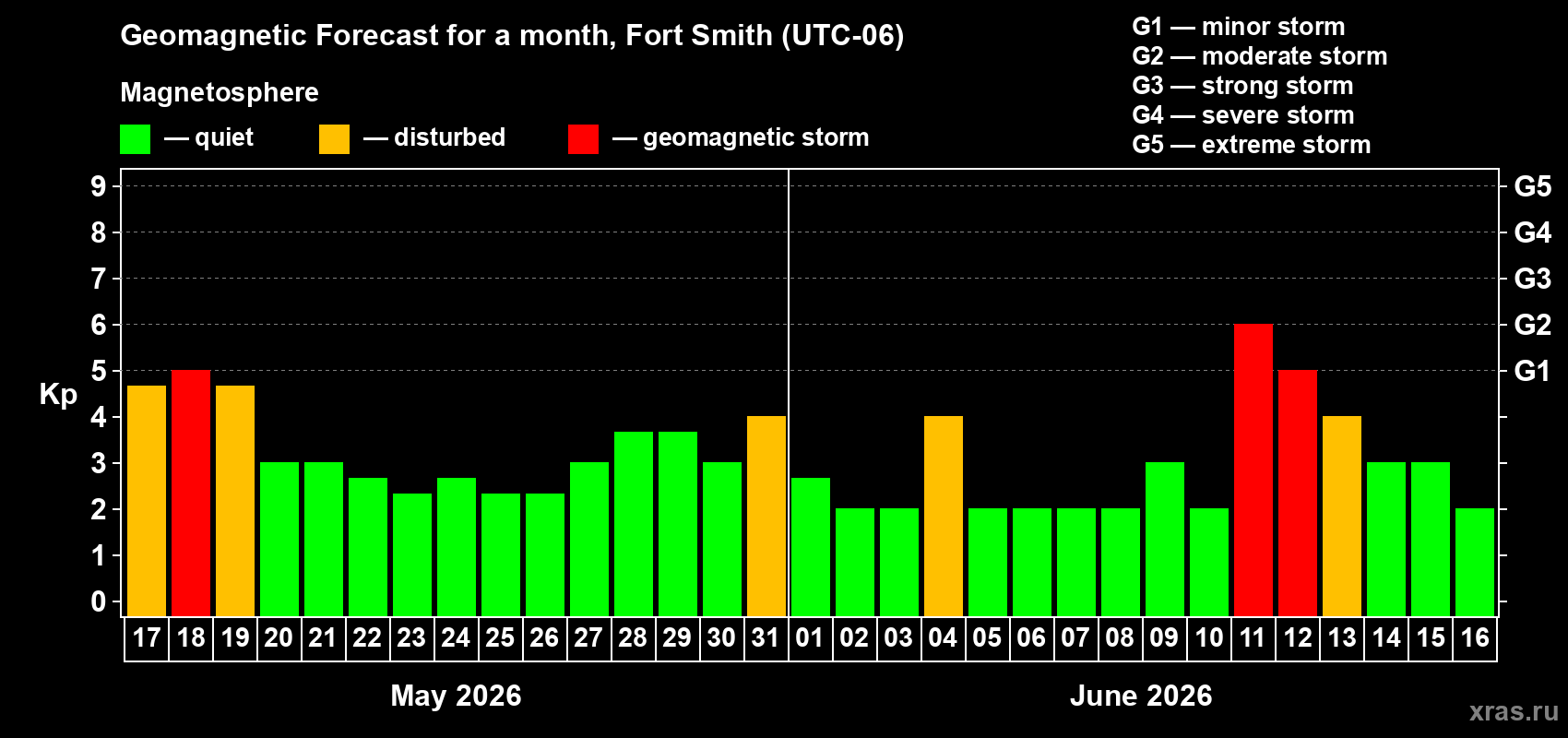Image resolution: width=1568 pixels, height=738 pixels.
Task: Click date label 26 on the axis
Action: tap(544, 637)
